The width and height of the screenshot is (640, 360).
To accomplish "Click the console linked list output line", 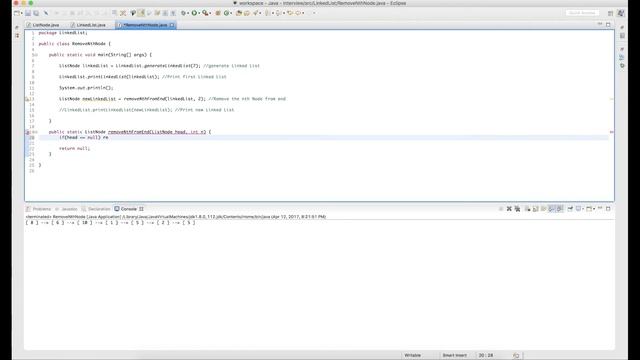I will click(111, 222).
